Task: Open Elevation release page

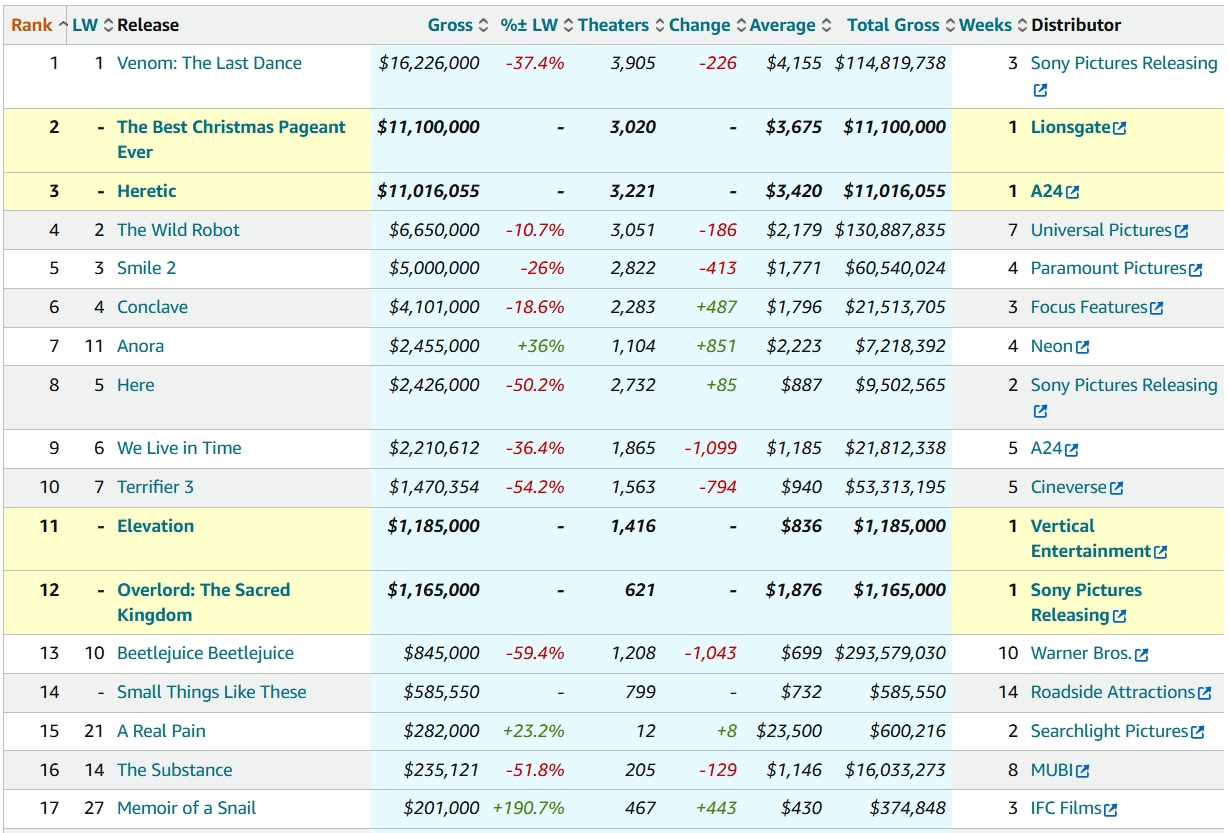Action: click(156, 526)
